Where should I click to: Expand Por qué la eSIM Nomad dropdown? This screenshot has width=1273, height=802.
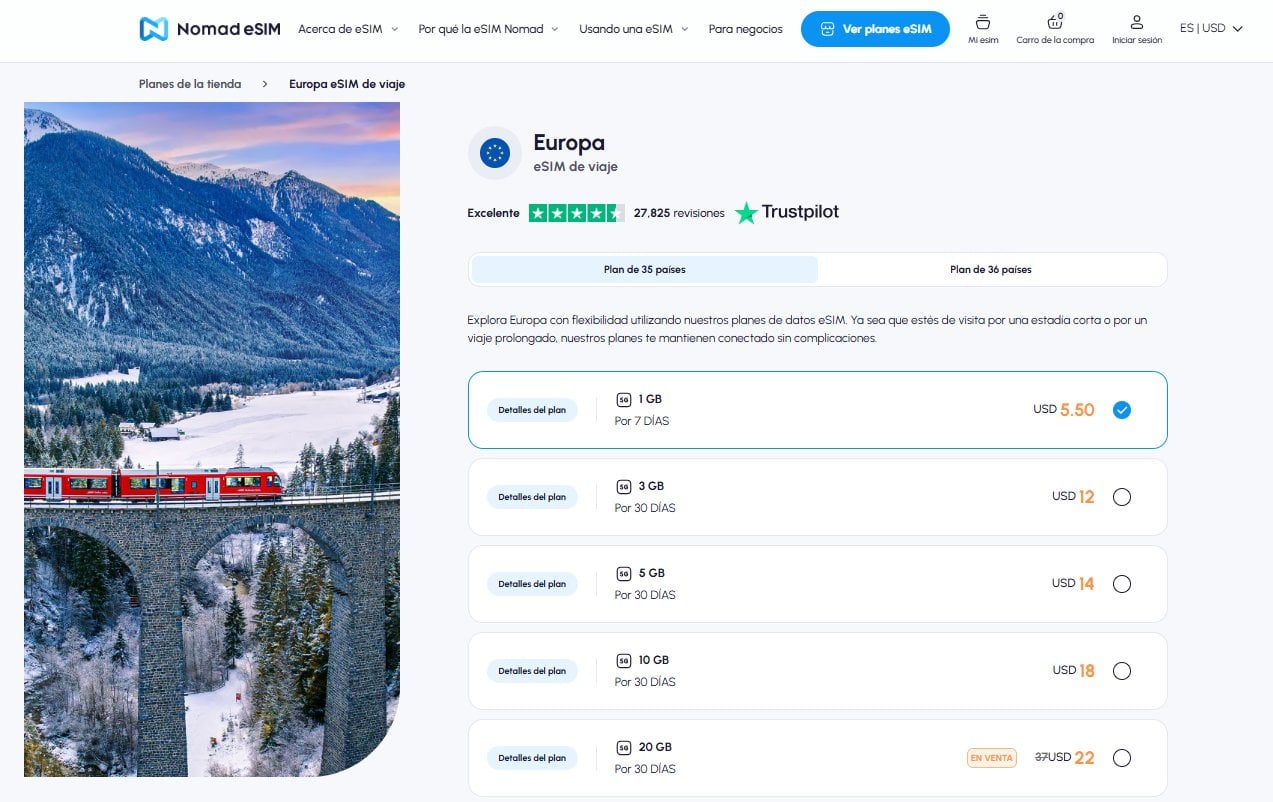(488, 29)
